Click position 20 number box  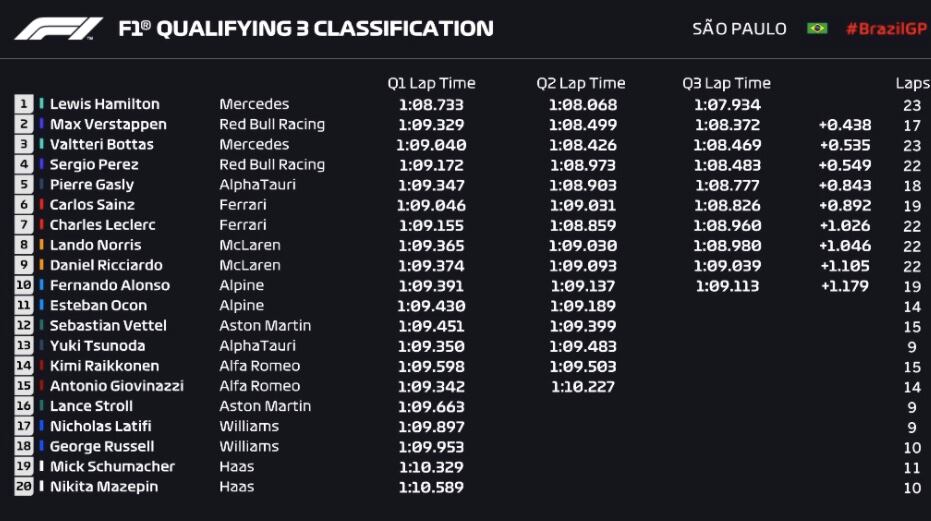(24, 487)
